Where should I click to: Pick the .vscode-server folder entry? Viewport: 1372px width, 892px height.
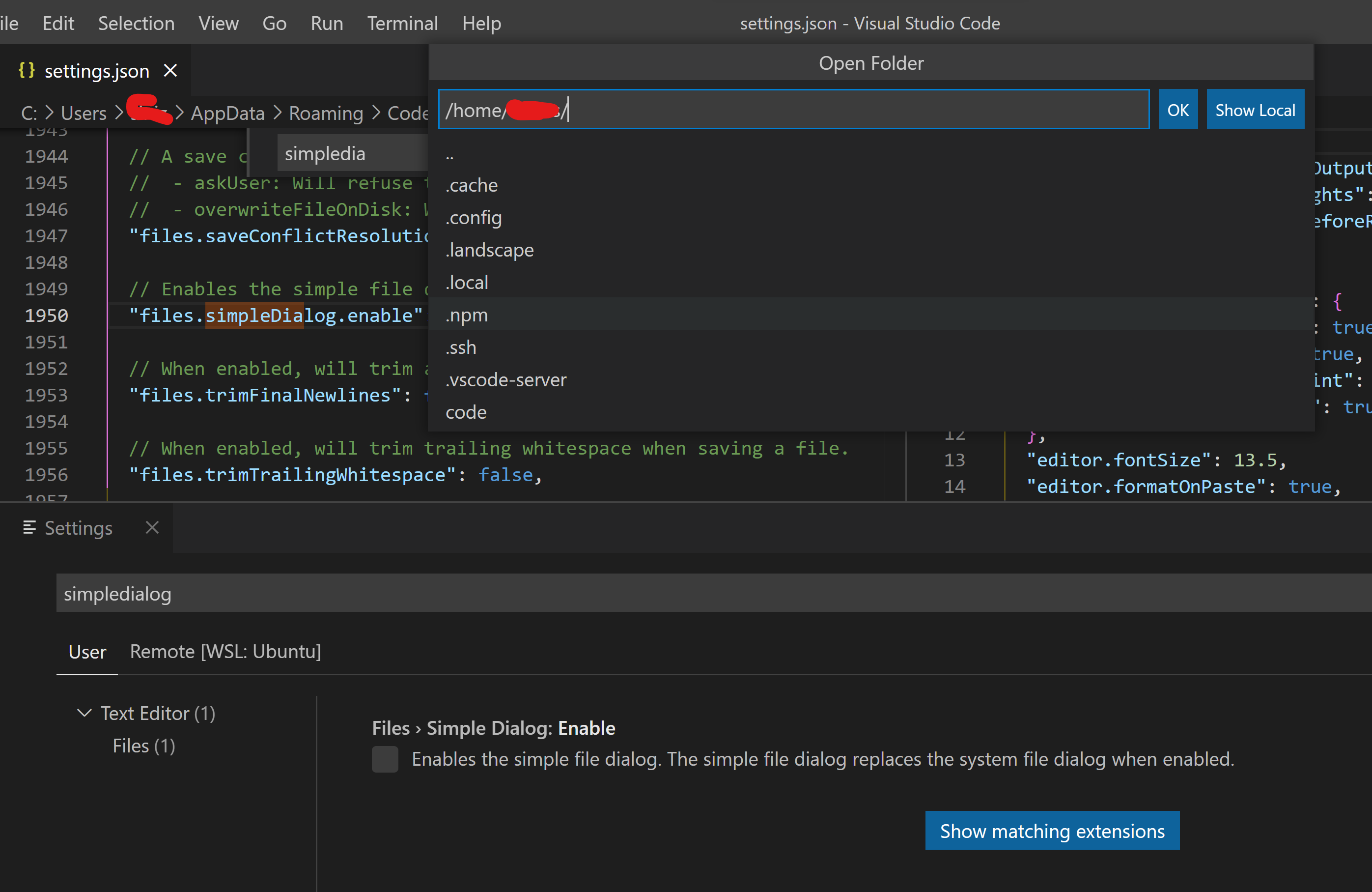870,379
